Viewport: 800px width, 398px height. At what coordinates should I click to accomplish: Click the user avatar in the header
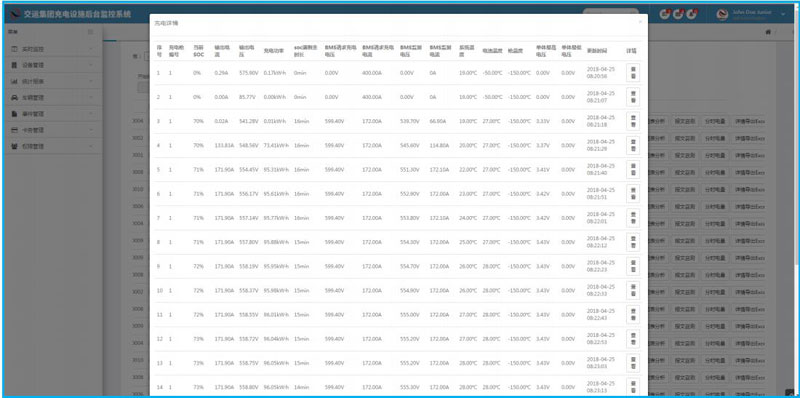[x=722, y=14]
